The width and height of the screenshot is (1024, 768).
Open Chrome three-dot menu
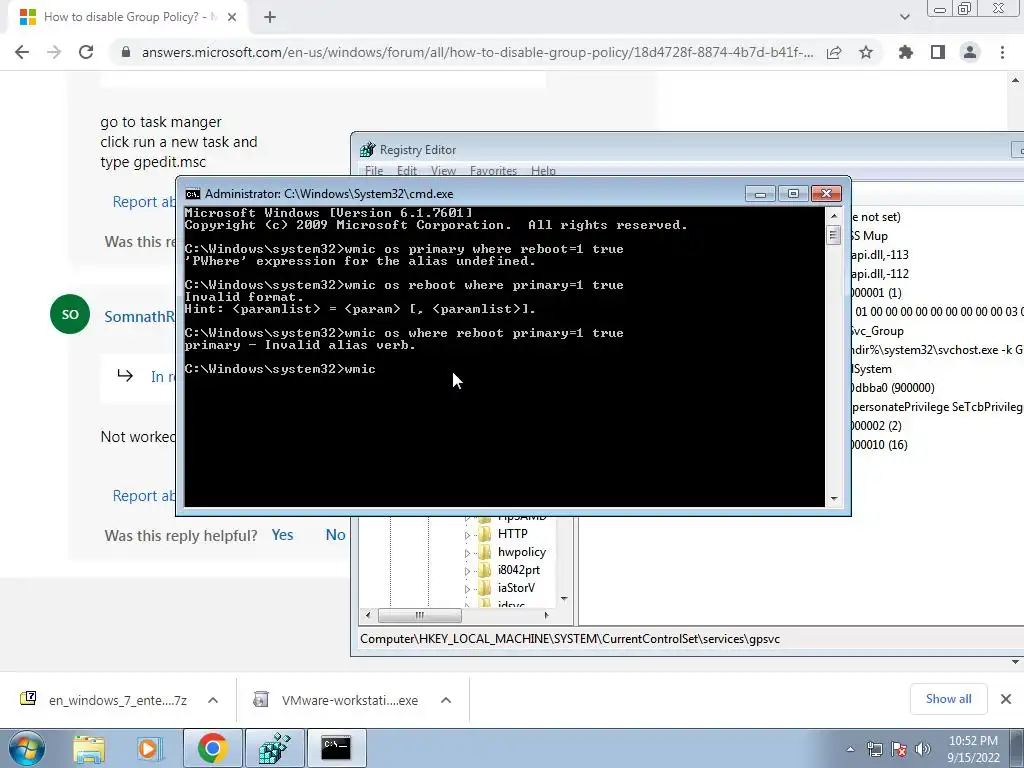coord(1002,52)
